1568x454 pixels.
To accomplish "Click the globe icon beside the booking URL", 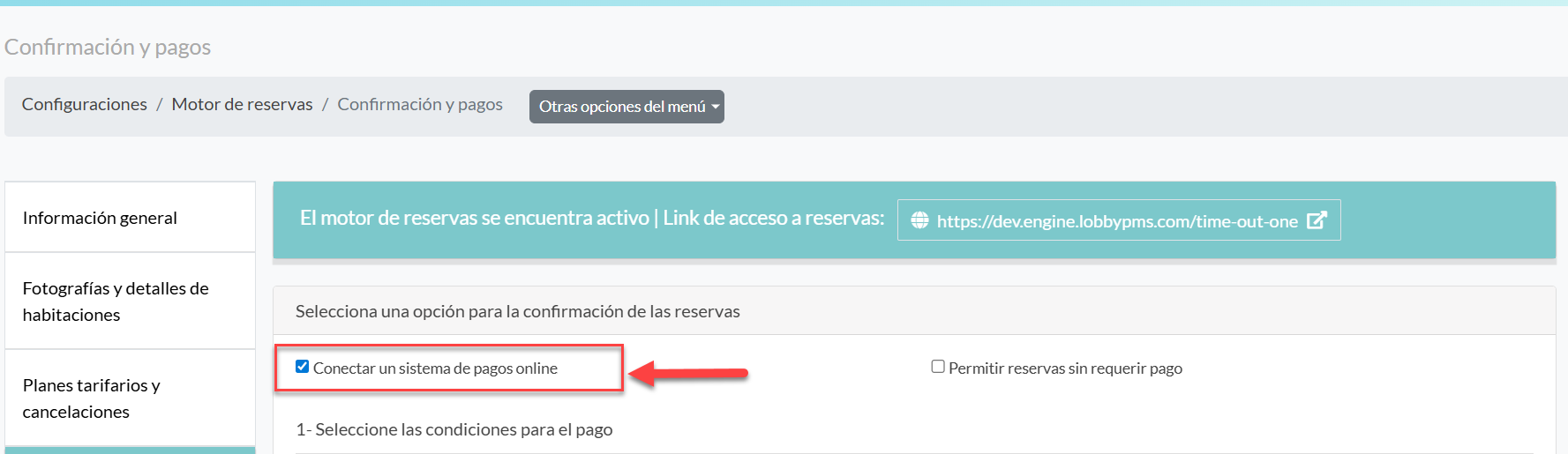I will [x=919, y=220].
